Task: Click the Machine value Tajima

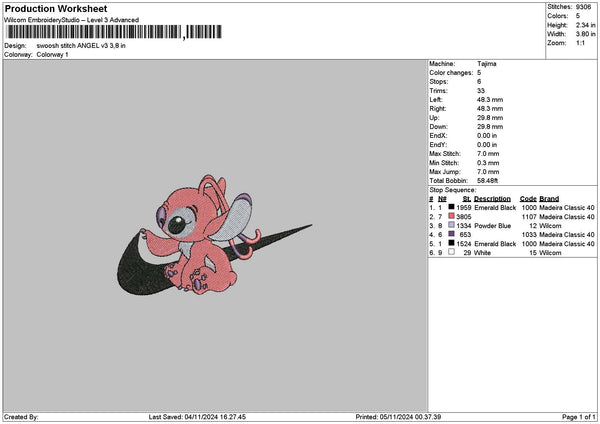Action: pos(487,64)
